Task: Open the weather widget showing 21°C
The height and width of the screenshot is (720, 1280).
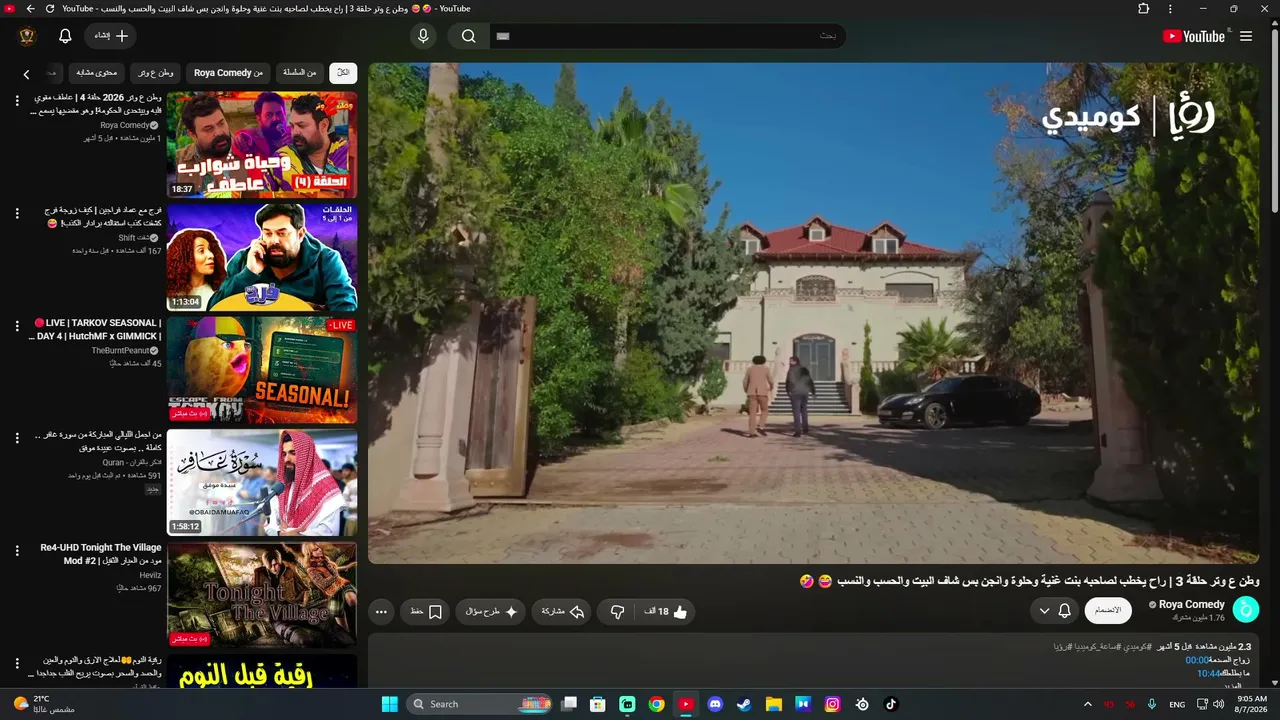Action: click(44, 704)
